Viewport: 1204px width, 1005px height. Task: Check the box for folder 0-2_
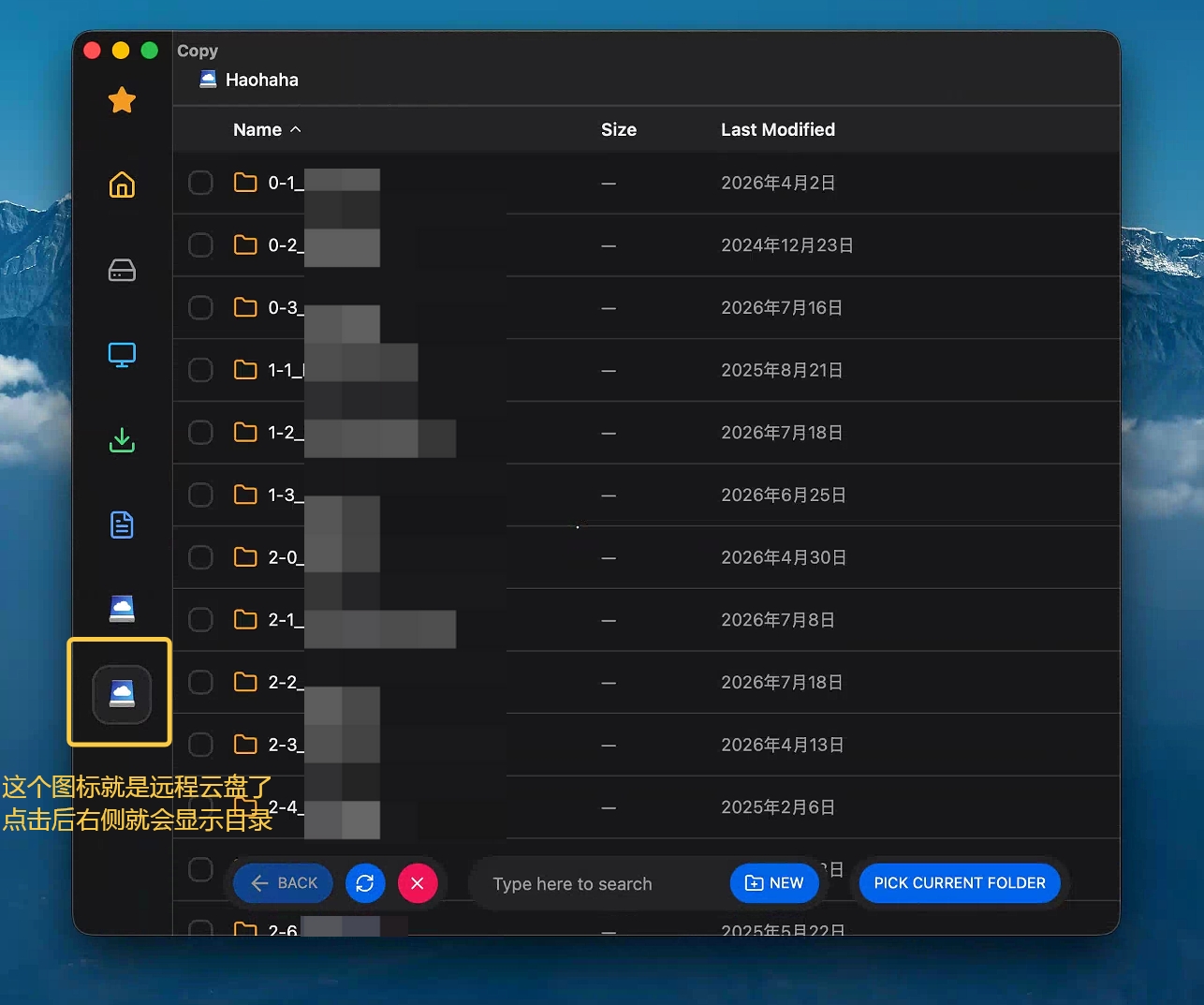click(200, 244)
